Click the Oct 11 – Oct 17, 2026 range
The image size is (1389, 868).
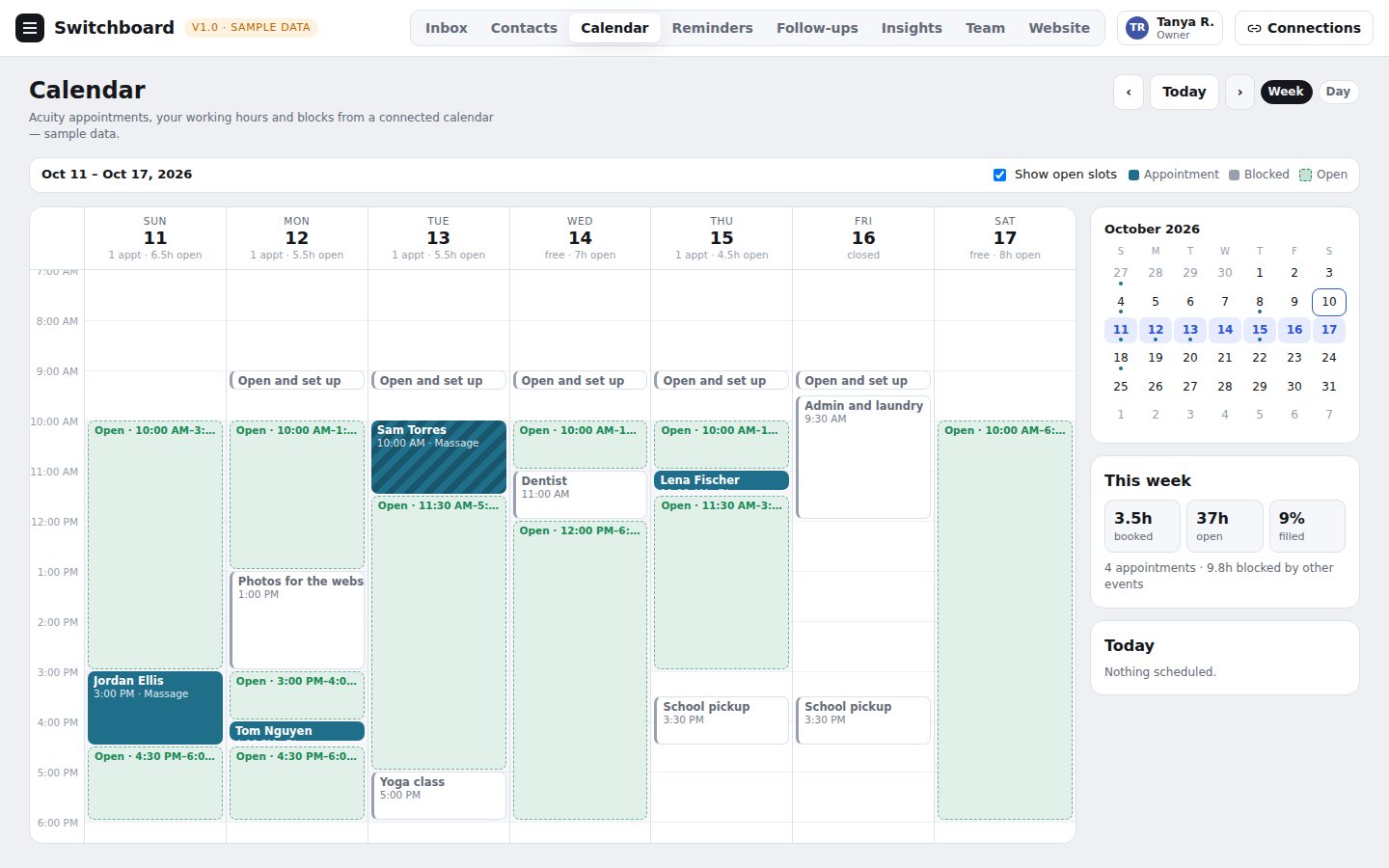pos(117,175)
